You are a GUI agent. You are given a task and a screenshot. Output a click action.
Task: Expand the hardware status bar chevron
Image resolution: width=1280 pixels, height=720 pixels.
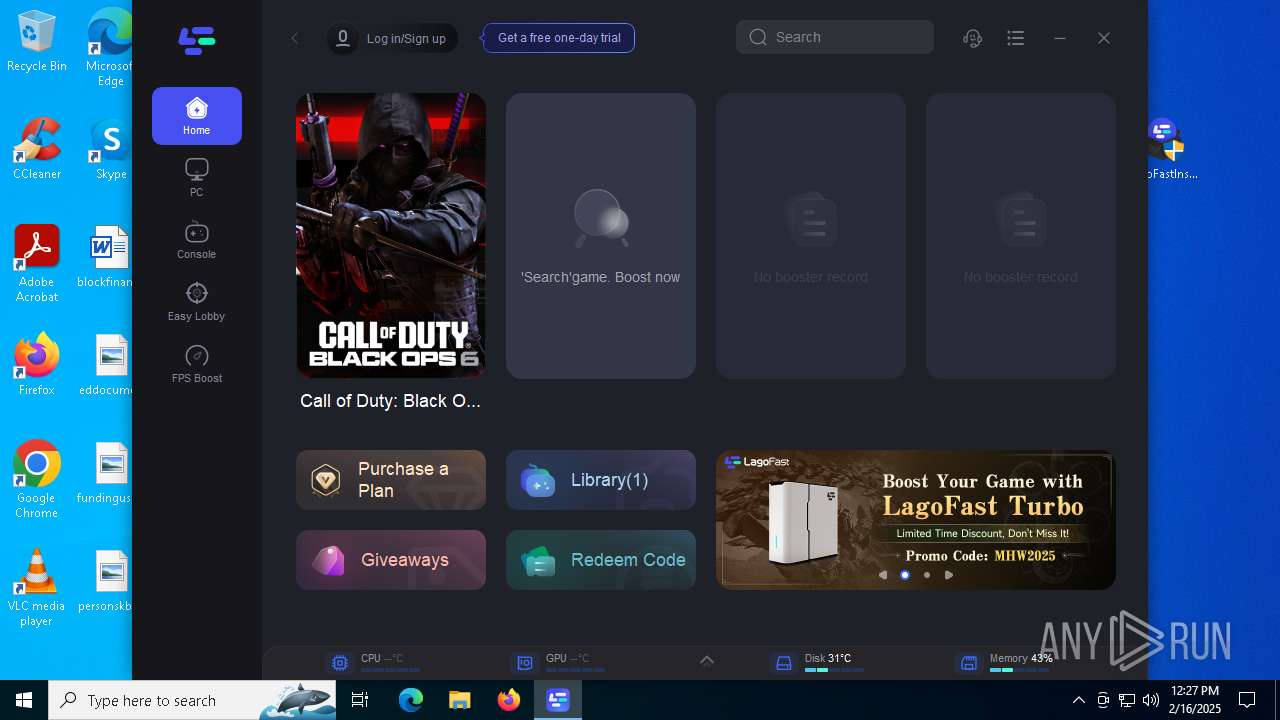(707, 660)
